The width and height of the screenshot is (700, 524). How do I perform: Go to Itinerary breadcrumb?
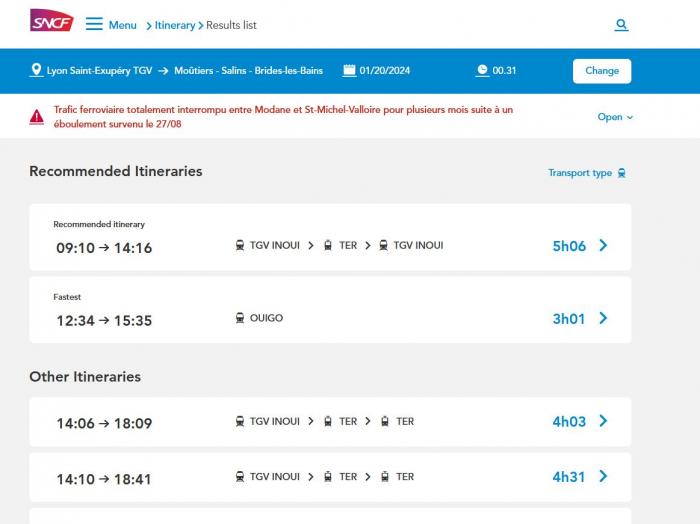click(175, 25)
